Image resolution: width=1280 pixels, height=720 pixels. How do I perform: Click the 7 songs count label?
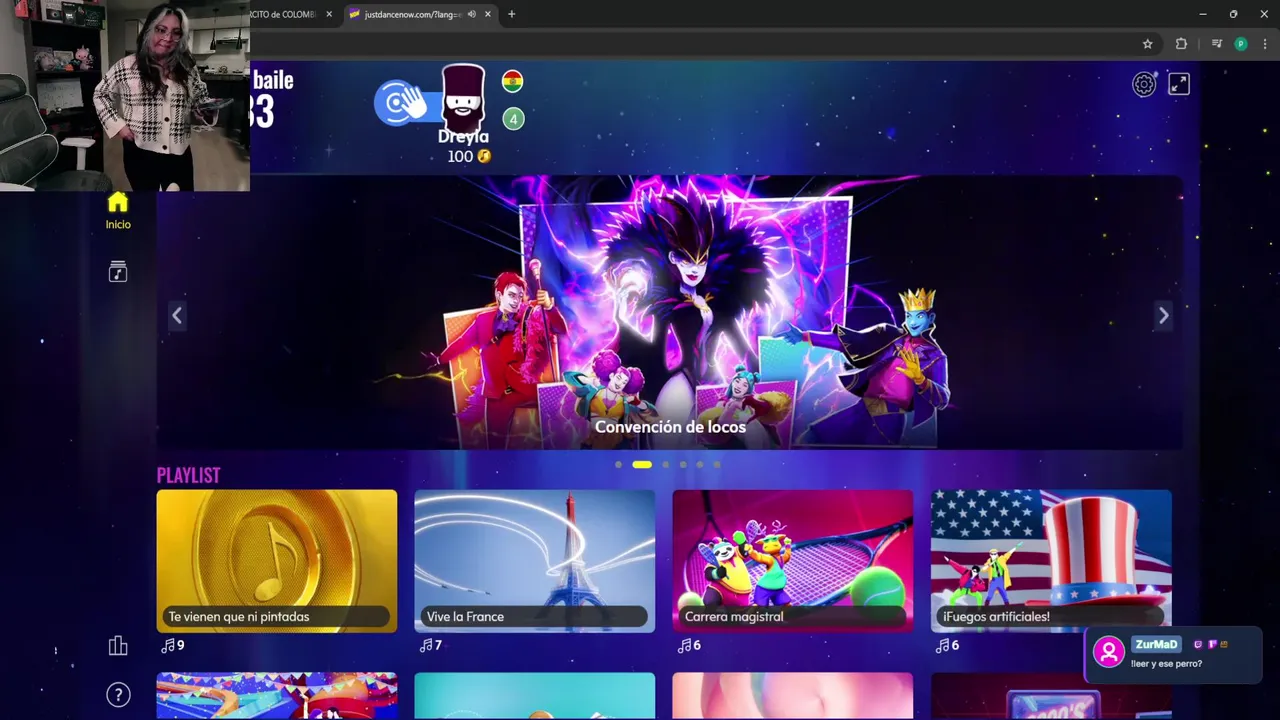click(431, 646)
